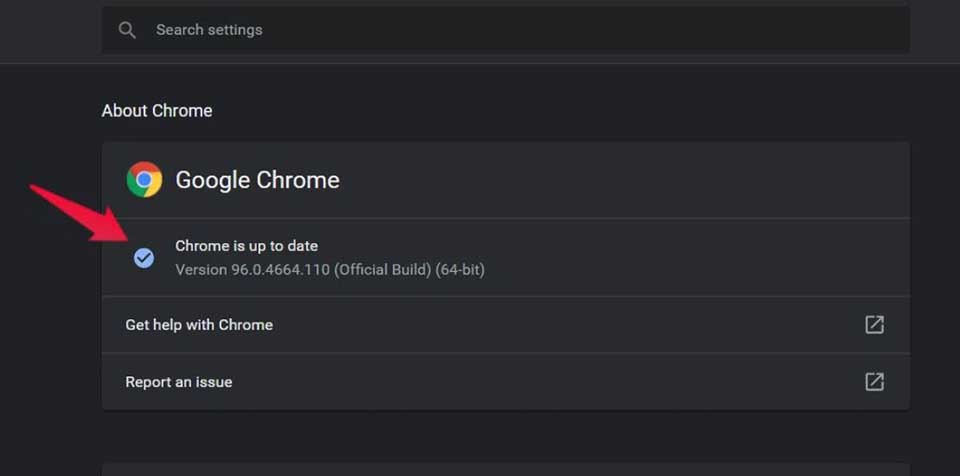Viewport: 960px width, 476px height.
Task: Click the Chrome is up to date text
Action: coord(246,246)
